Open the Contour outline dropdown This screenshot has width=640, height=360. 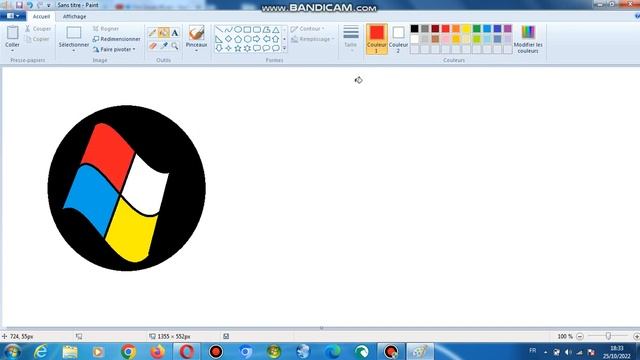(x=308, y=29)
